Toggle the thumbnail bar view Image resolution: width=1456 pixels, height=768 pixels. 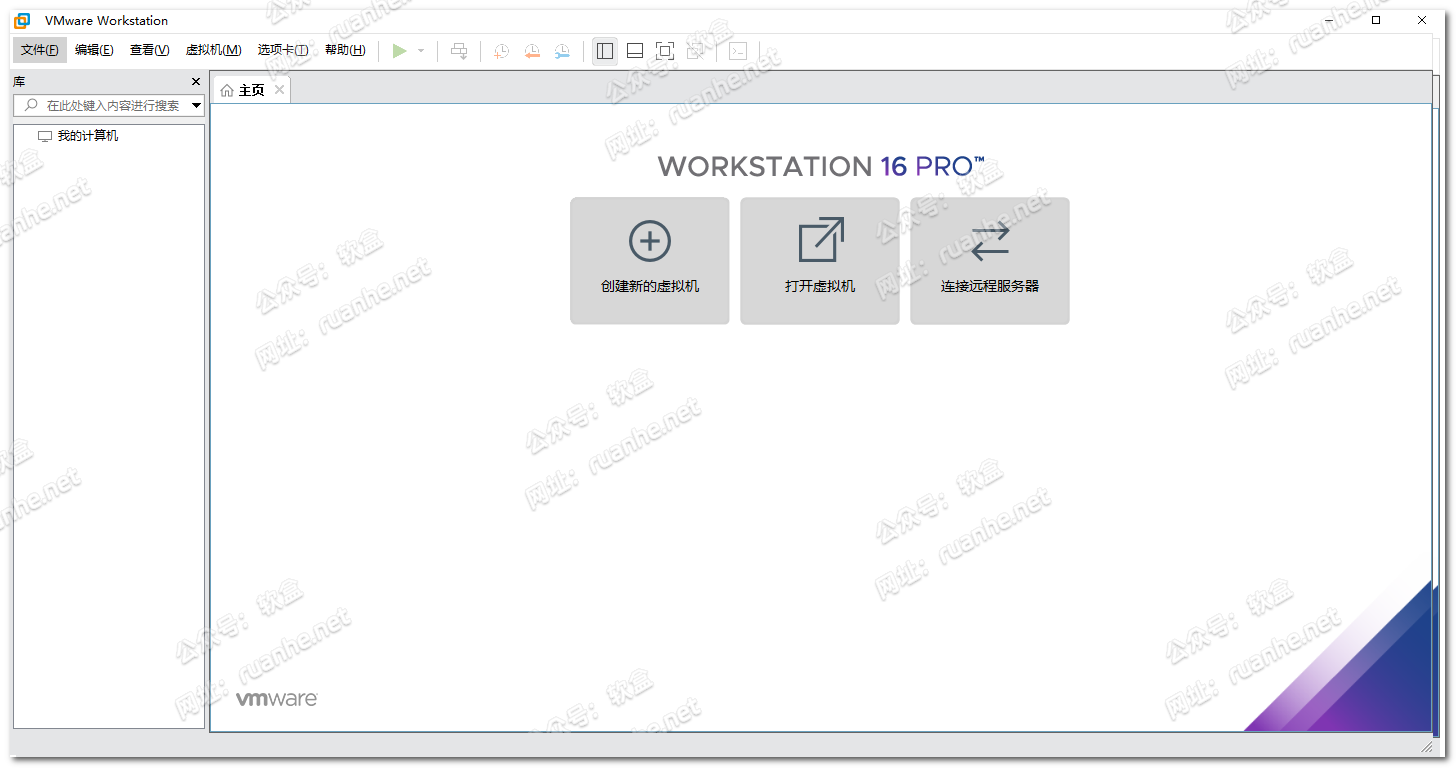tap(635, 51)
